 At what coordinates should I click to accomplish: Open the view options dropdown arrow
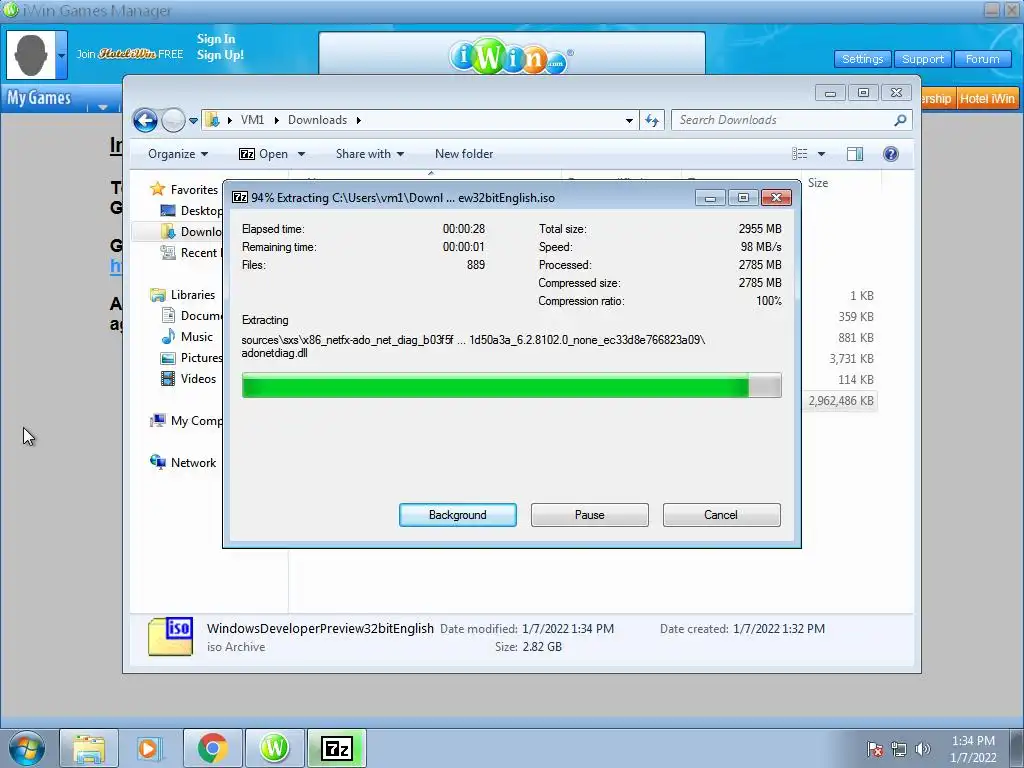(822, 154)
